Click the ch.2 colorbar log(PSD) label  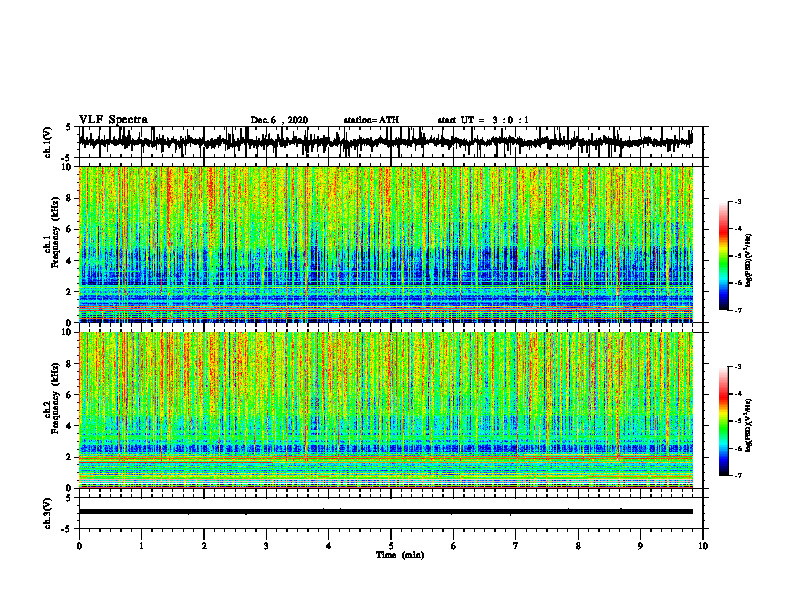[749, 424]
